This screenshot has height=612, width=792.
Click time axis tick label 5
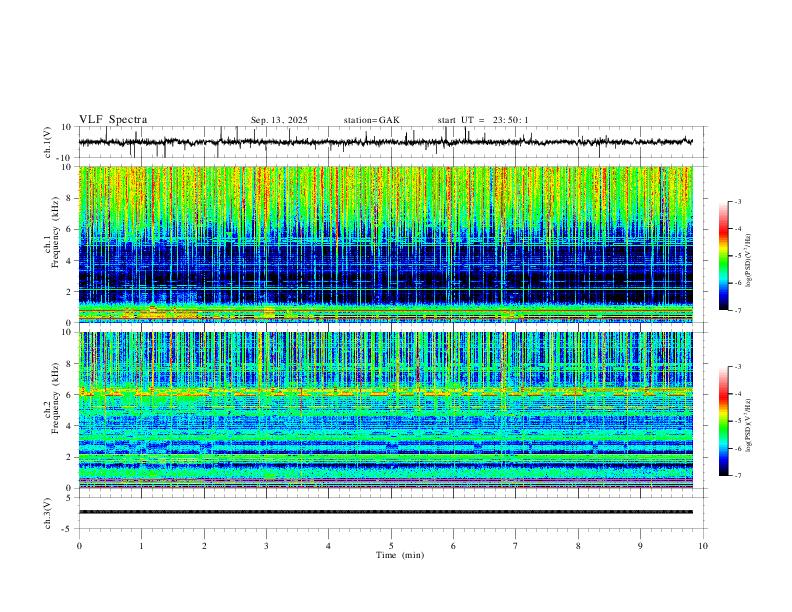coord(391,546)
